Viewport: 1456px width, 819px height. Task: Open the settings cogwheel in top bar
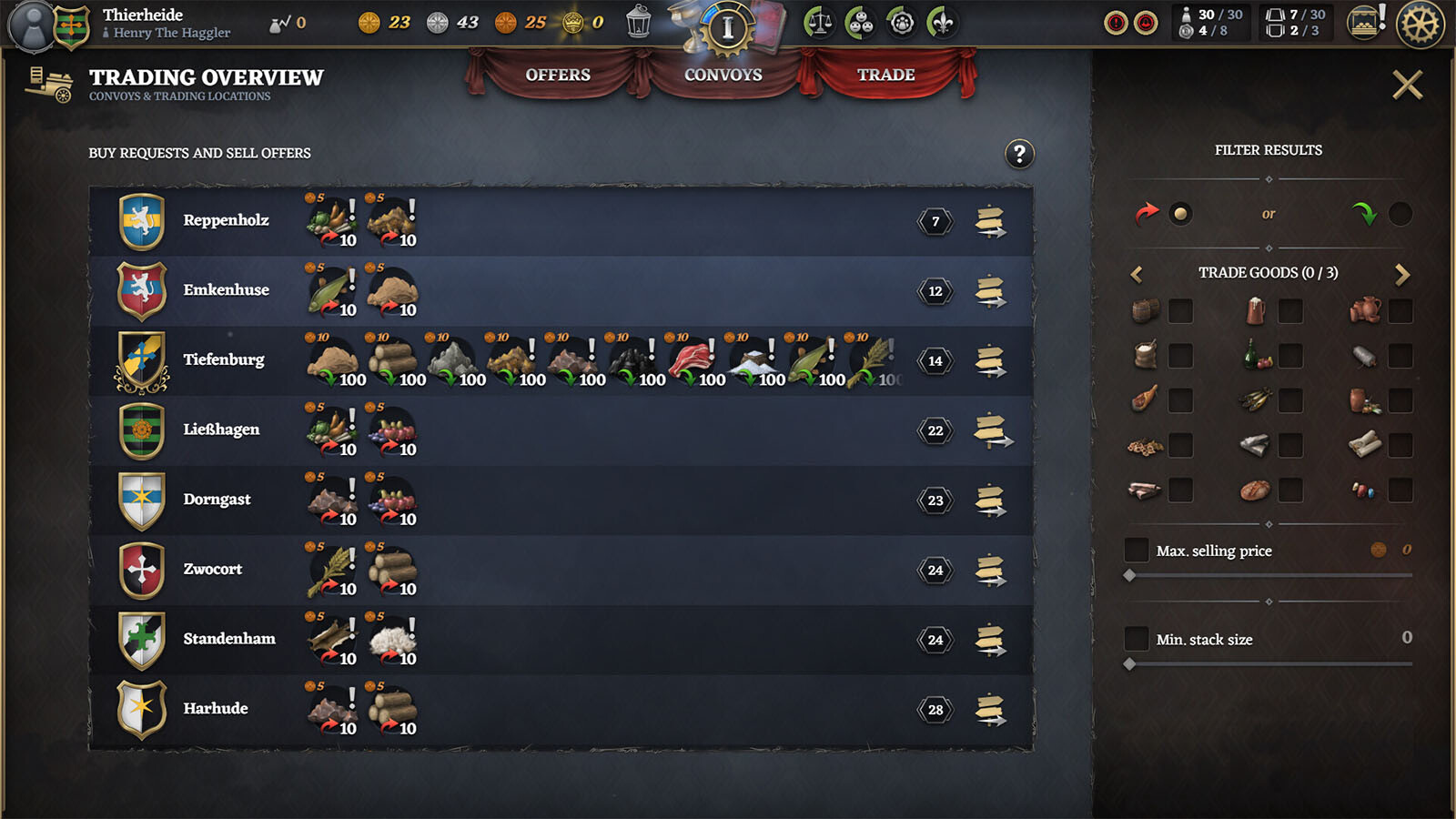(x=1420, y=24)
